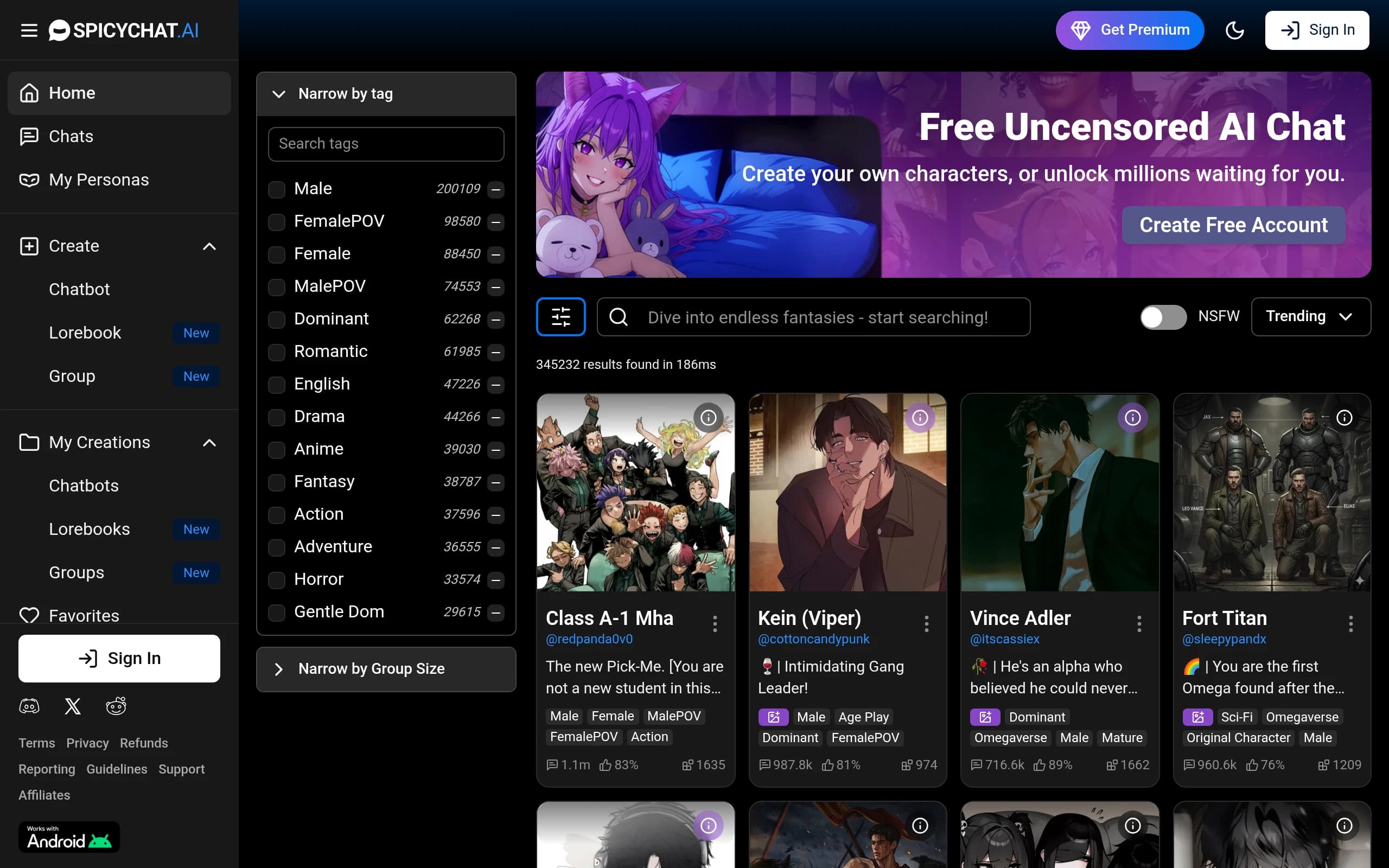Show info for Vince Adler card
Viewport: 1389px width, 868px height.
coord(1132,417)
